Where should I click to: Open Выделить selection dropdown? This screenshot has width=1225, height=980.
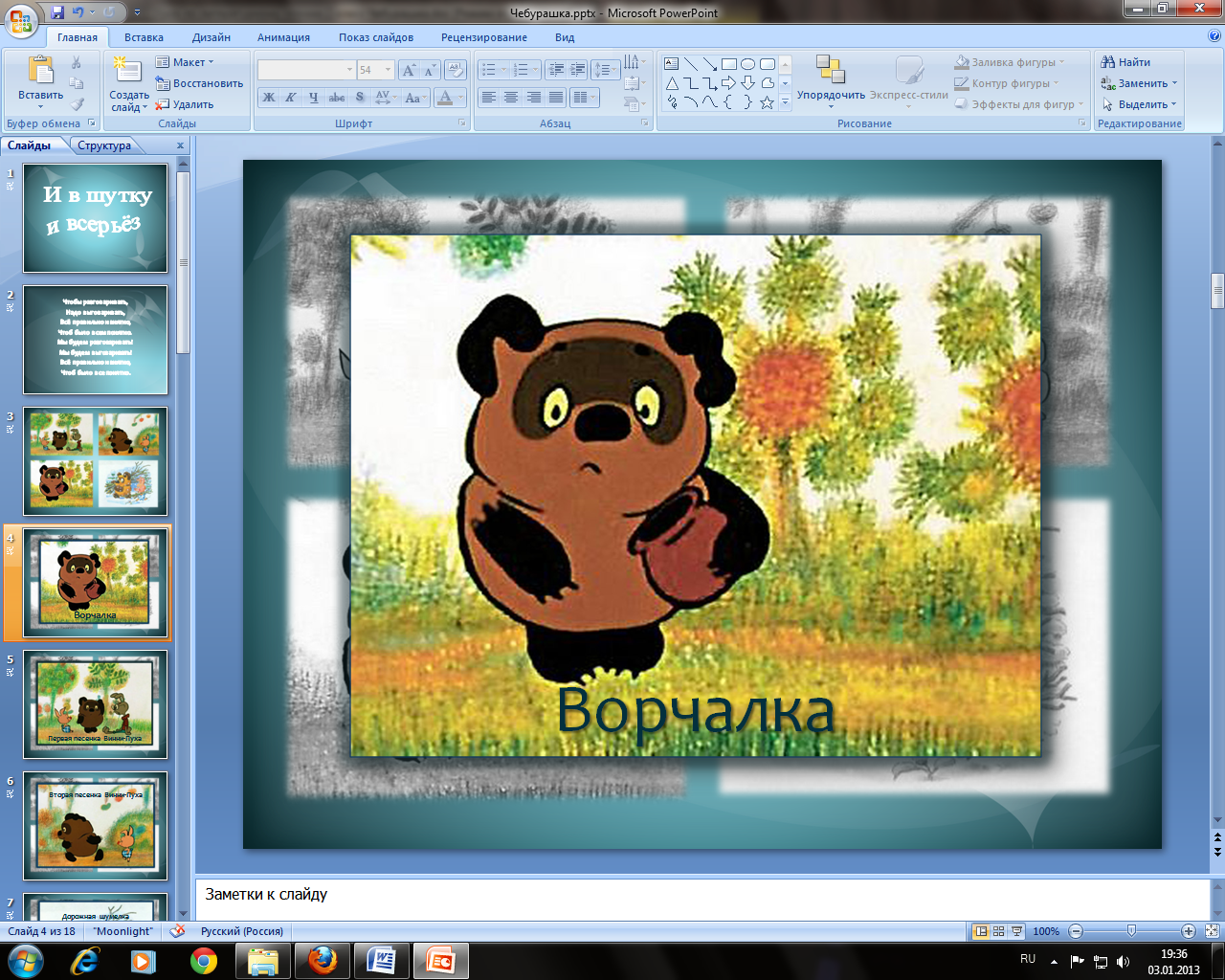[x=1140, y=104]
